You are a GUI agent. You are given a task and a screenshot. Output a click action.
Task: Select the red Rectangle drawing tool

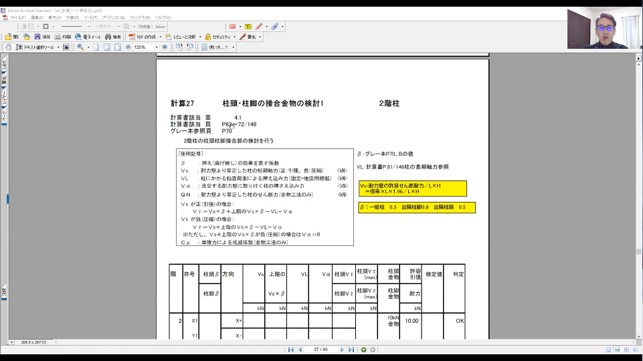point(233,27)
